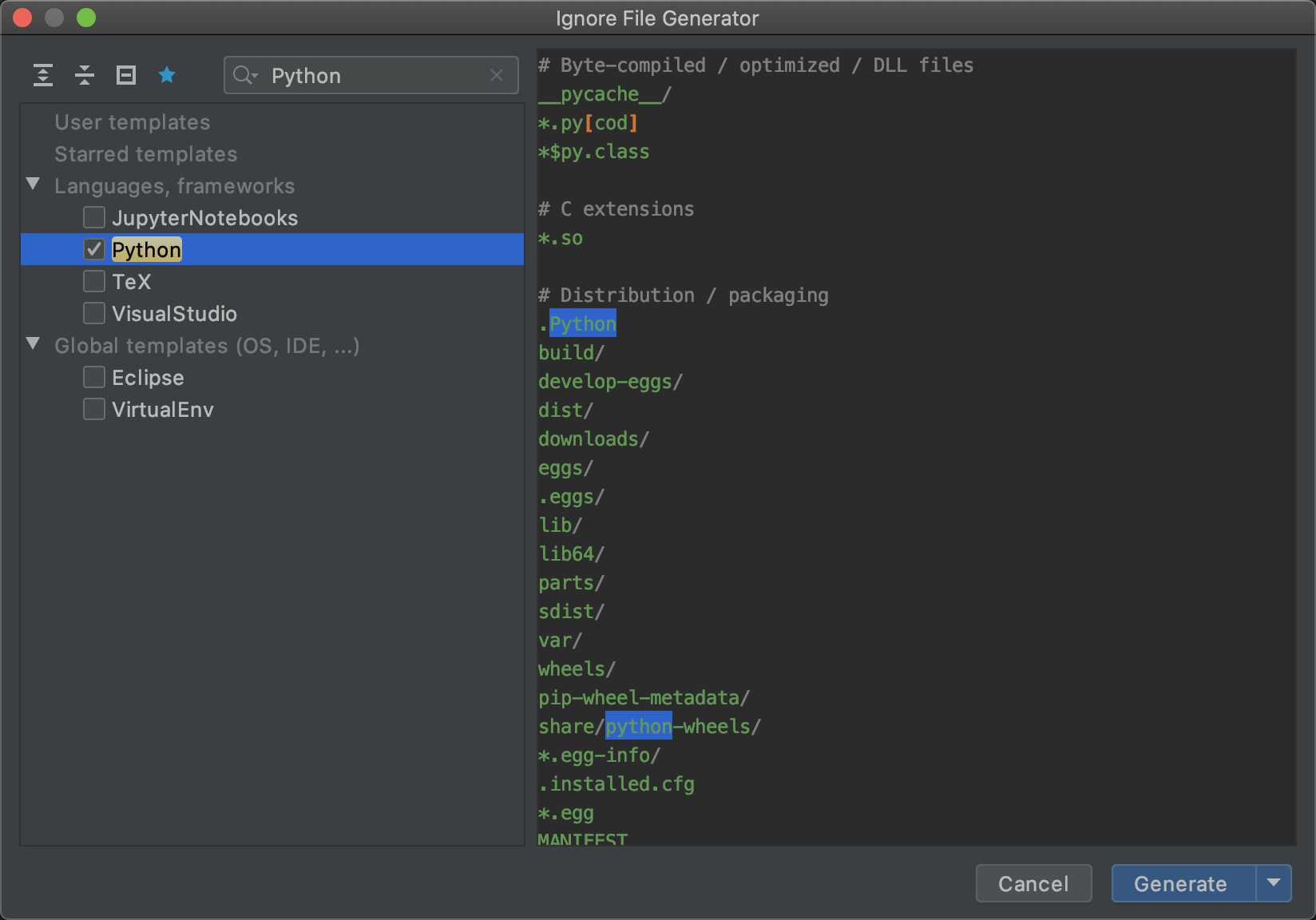Clear the Python search text
1316x920 pixels.
(497, 75)
